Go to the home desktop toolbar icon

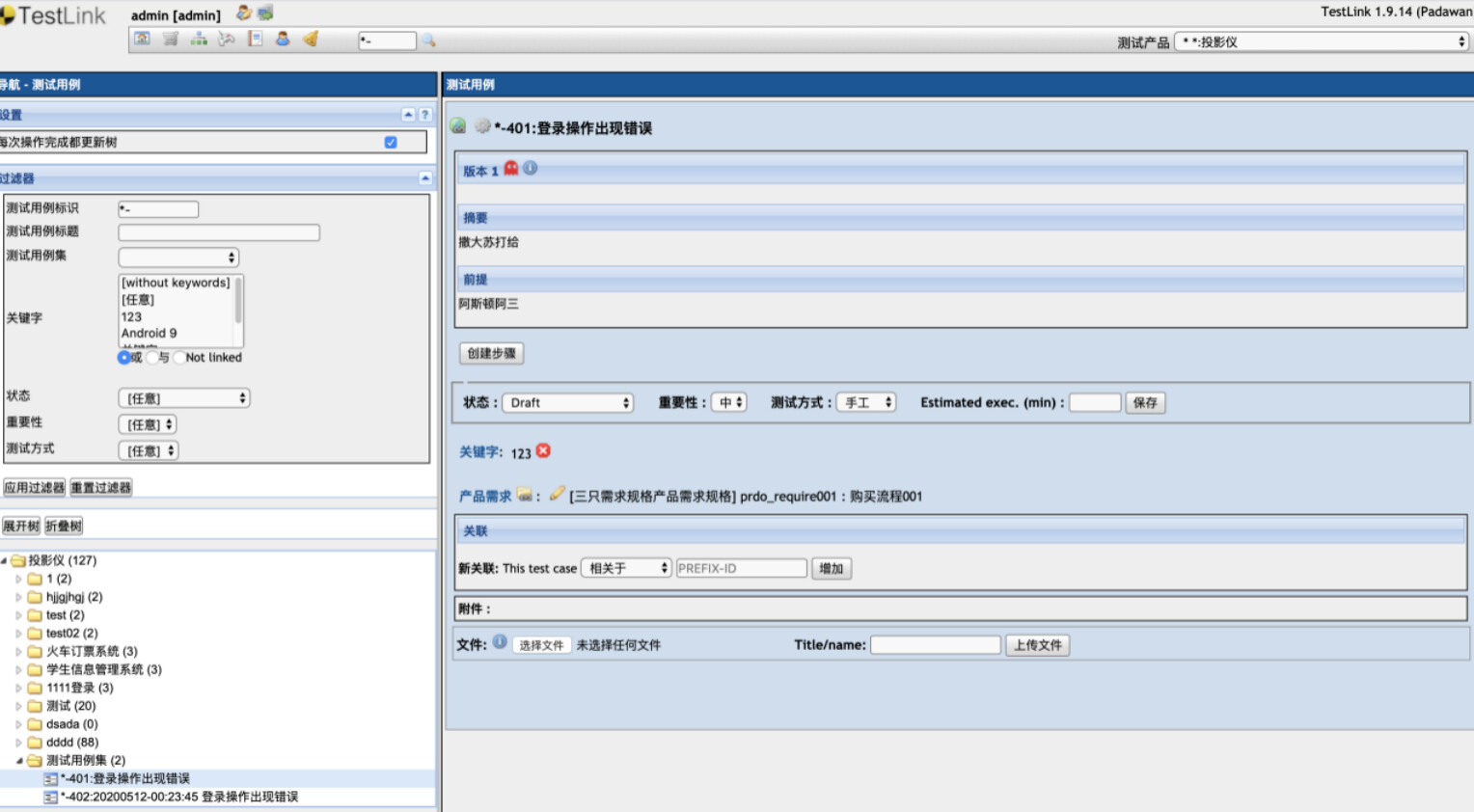coord(143,39)
